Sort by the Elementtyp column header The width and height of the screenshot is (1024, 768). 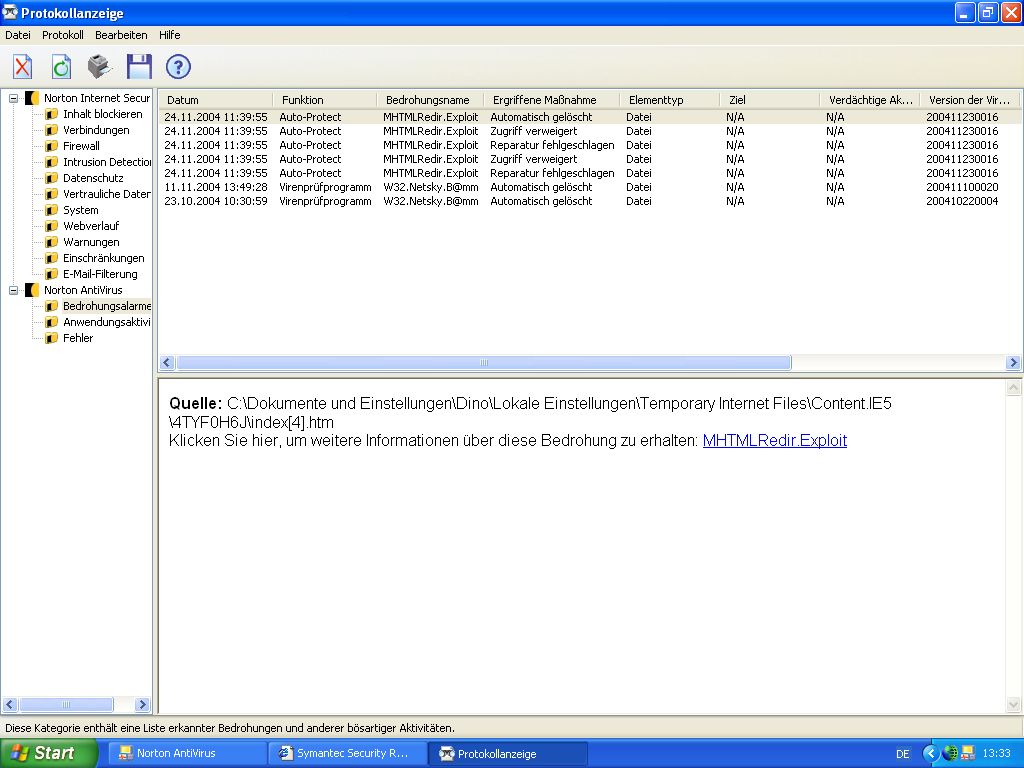pos(669,100)
